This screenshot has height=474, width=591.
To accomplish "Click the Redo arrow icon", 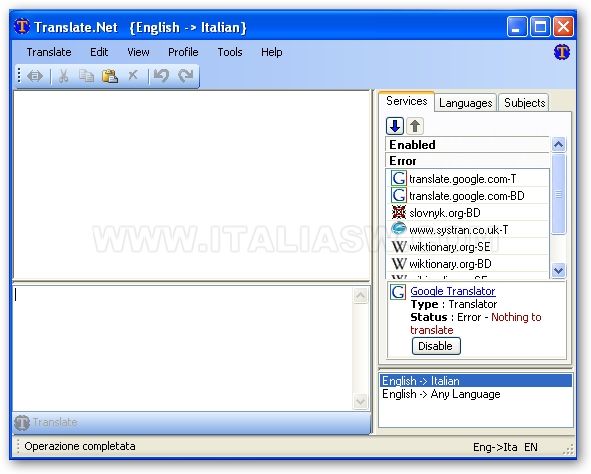I will tap(186, 76).
